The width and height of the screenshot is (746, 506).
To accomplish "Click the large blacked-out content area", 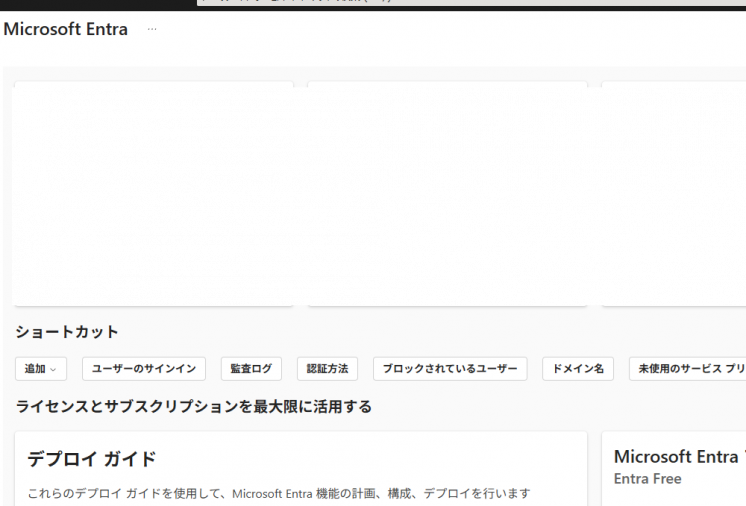I will pos(378,196).
